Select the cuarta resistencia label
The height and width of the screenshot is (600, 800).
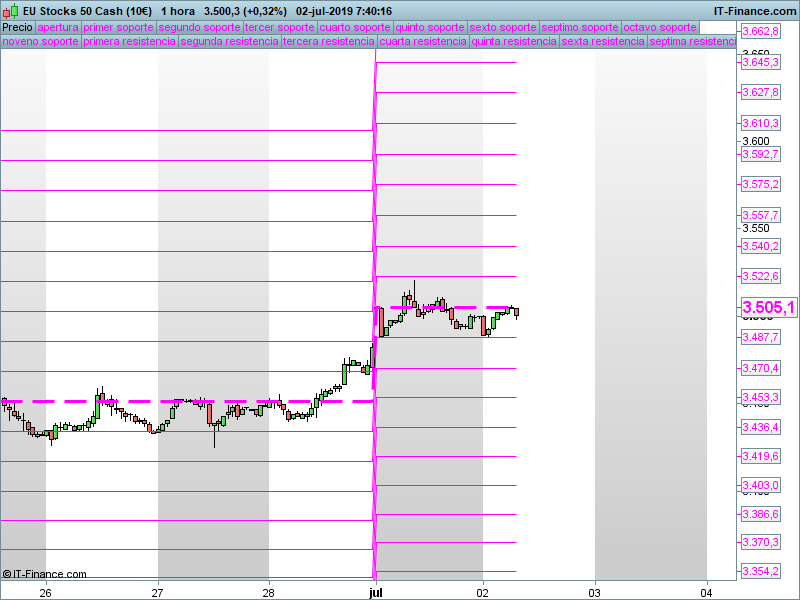pos(423,41)
